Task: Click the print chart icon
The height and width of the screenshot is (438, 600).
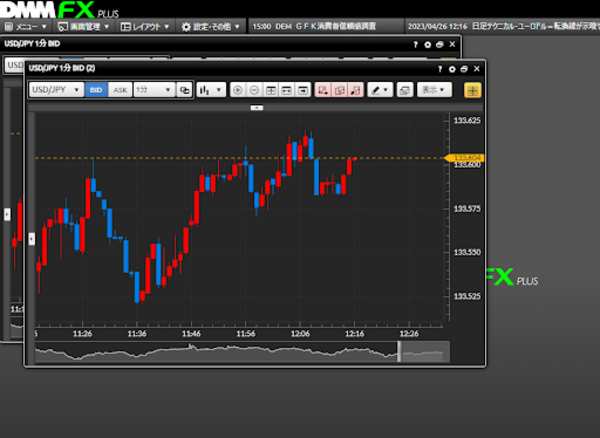Action: point(405,89)
